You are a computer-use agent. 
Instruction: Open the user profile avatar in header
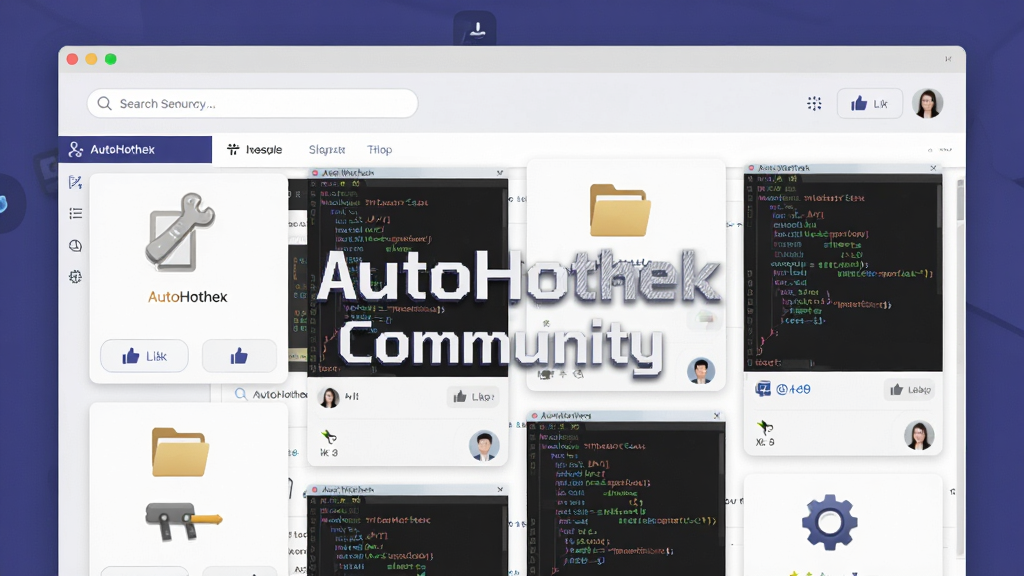(x=927, y=103)
